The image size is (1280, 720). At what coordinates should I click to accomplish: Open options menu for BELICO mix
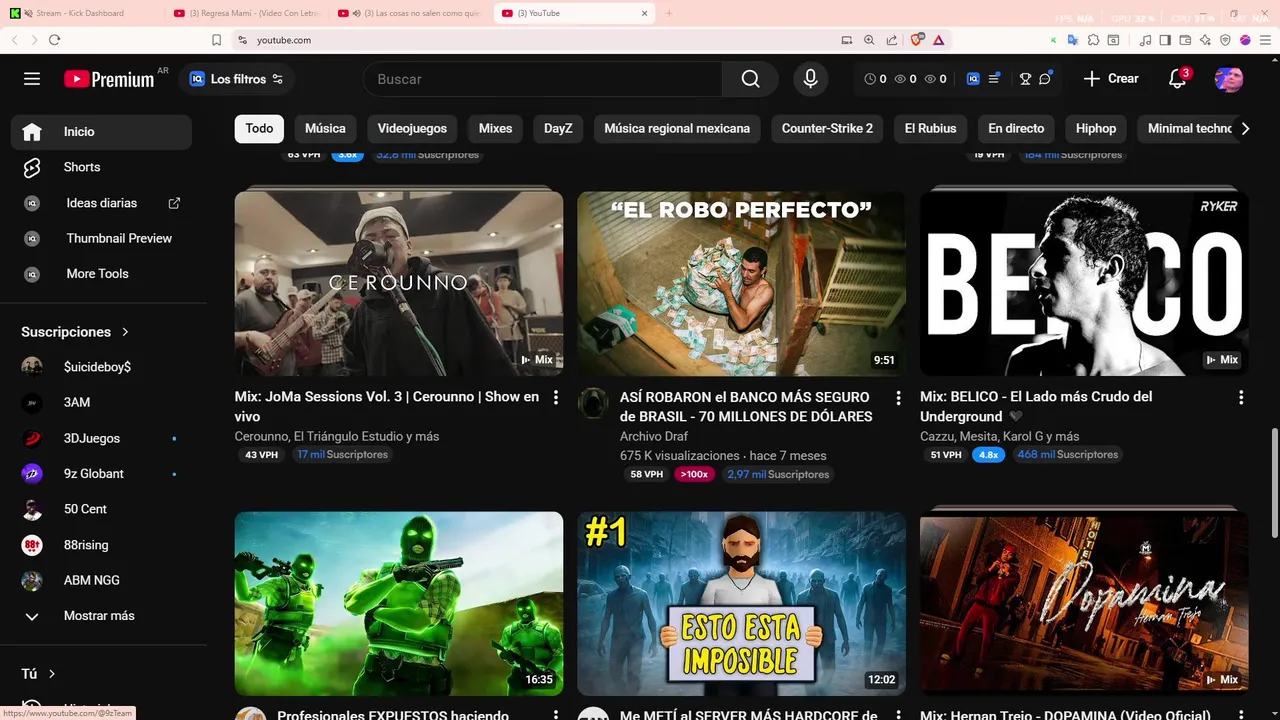point(1241,398)
